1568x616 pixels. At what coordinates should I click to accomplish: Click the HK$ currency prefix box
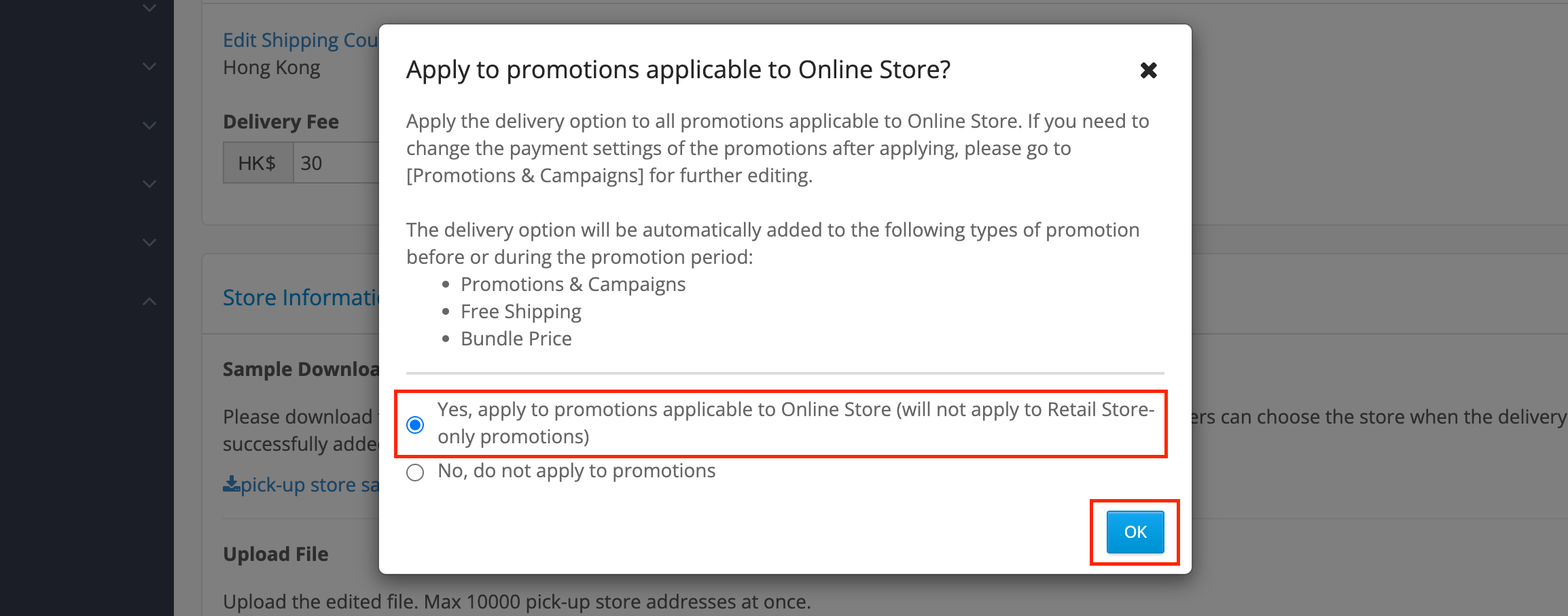[258, 163]
